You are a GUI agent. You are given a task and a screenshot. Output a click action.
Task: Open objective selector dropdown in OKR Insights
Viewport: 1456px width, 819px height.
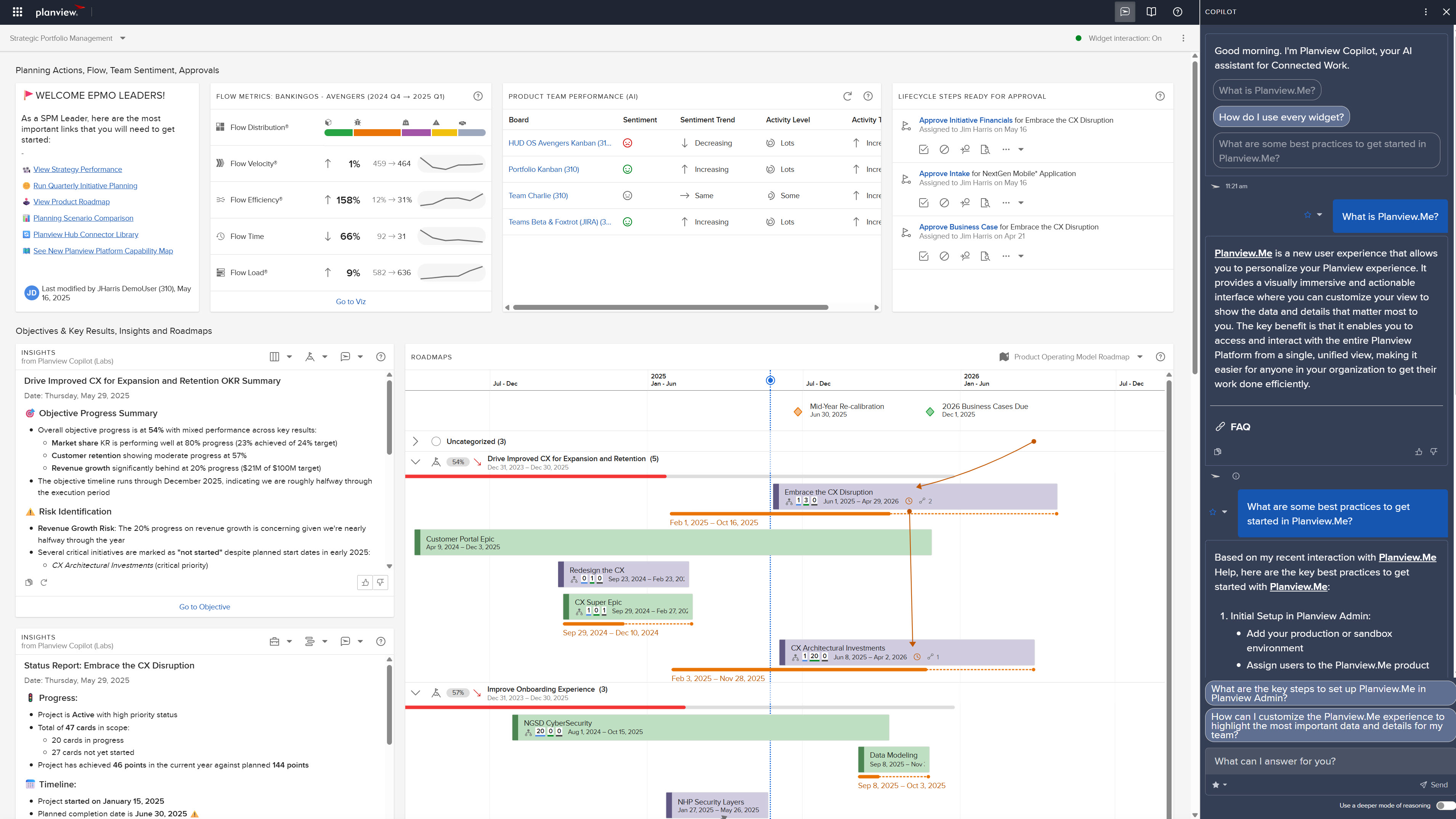[x=316, y=356]
